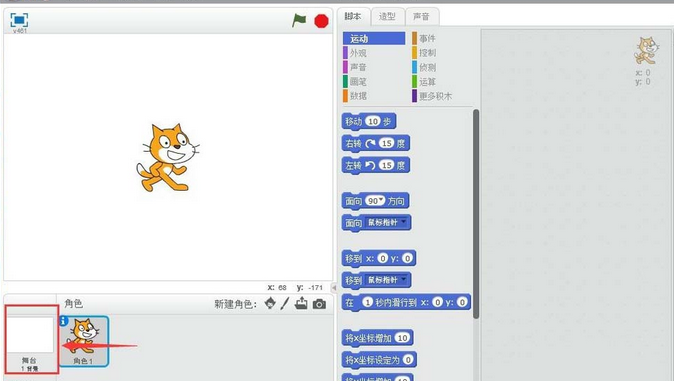Click the steps value in 移动 block
Viewport: 674px width, 381px height.
(x=373, y=121)
